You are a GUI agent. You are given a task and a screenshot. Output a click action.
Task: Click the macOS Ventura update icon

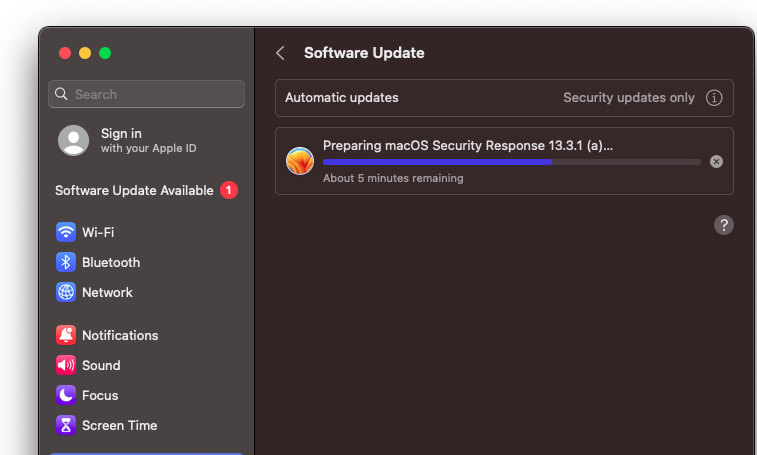[300, 161]
